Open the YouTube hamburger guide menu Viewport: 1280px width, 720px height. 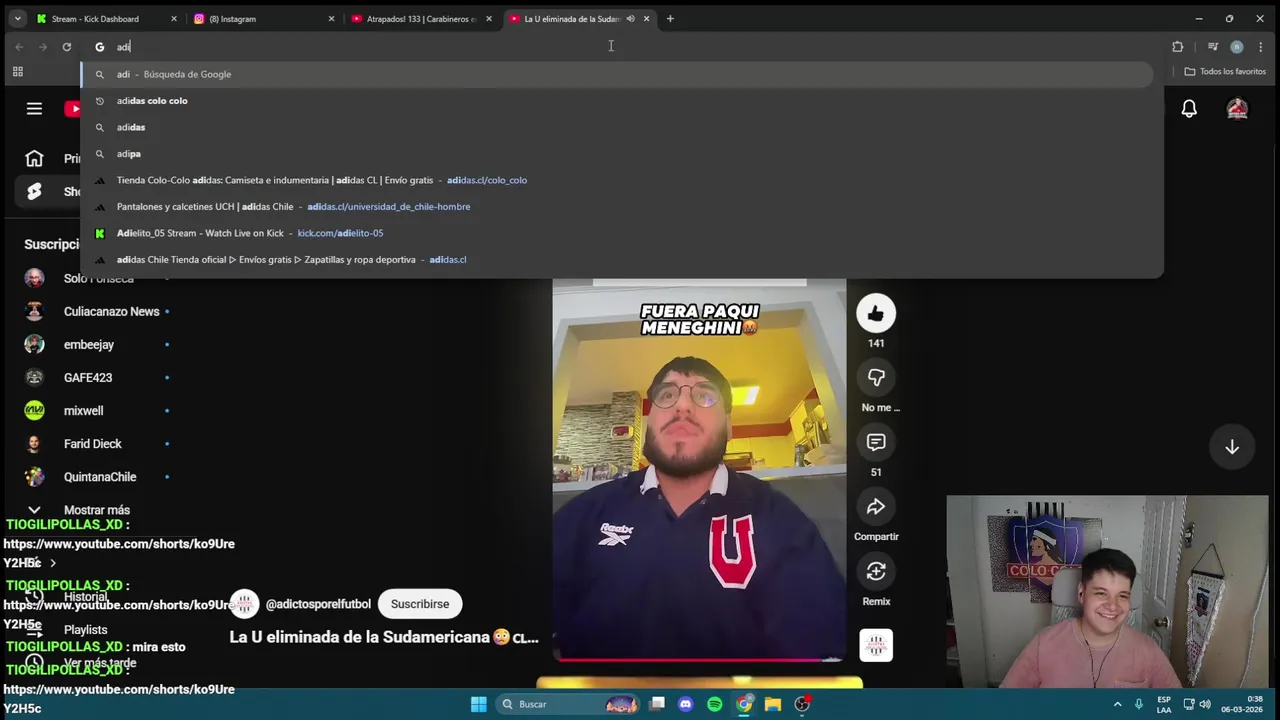pos(34,109)
